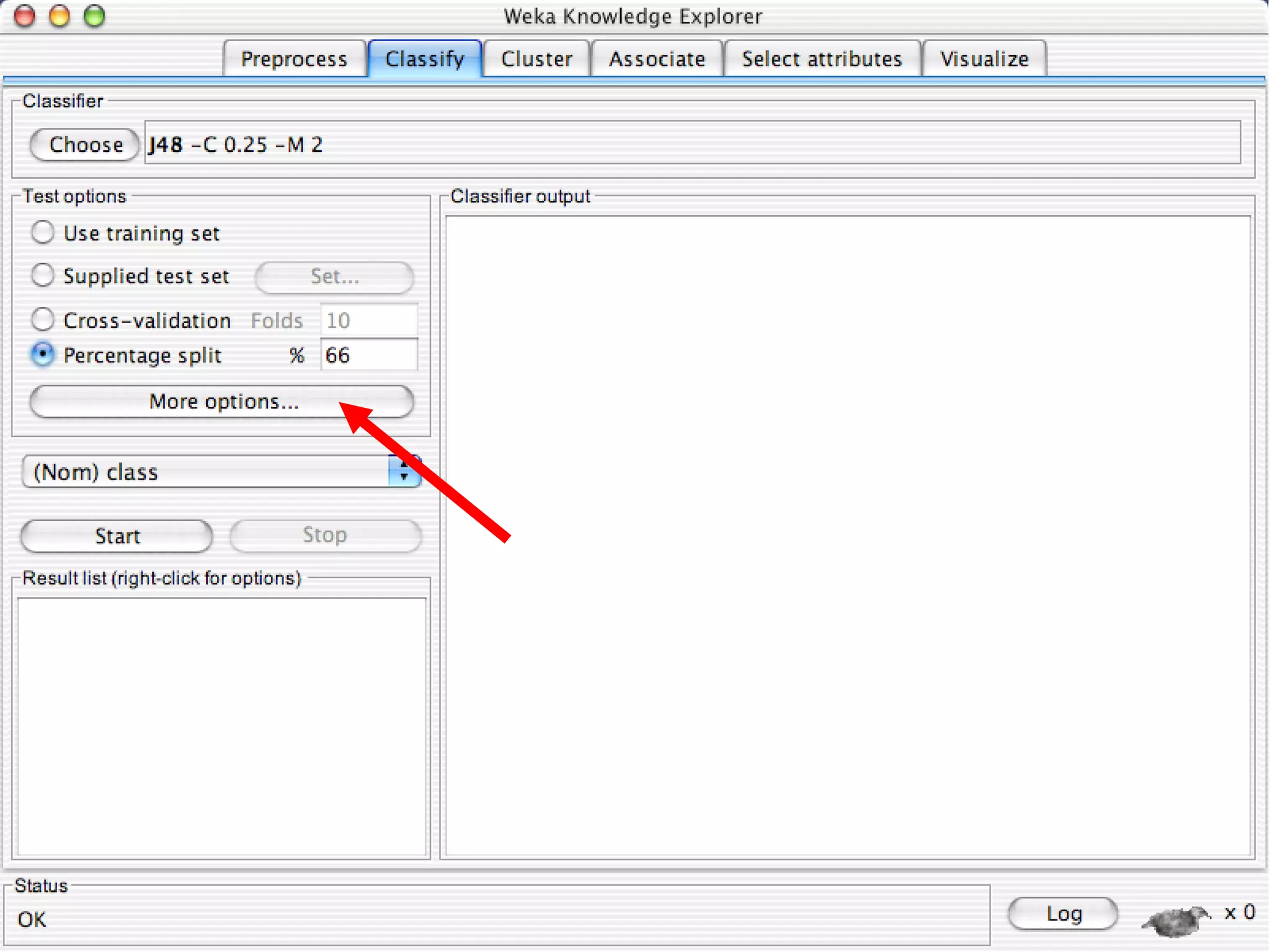Open the Choose classifier menu button

(x=85, y=144)
